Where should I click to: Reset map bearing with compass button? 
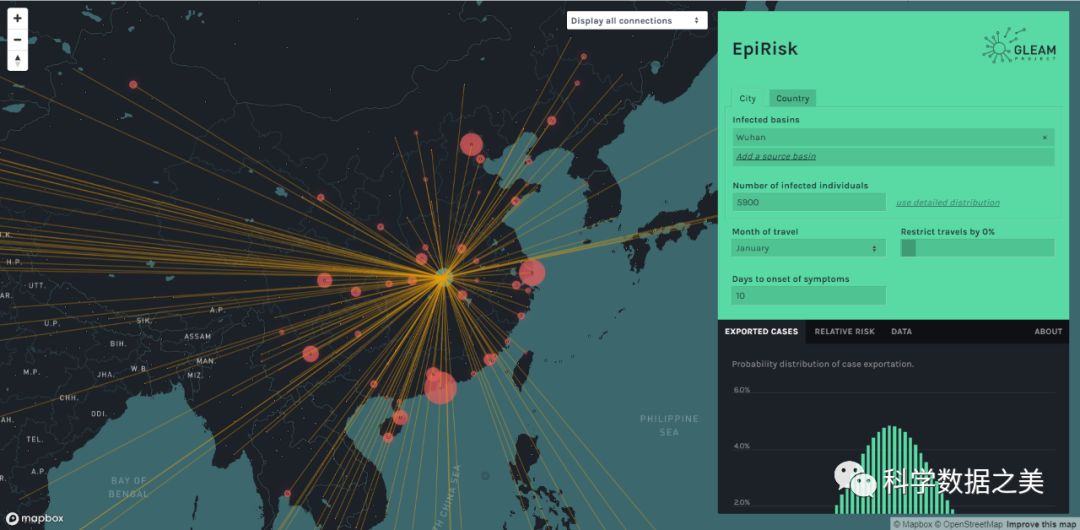click(x=17, y=61)
